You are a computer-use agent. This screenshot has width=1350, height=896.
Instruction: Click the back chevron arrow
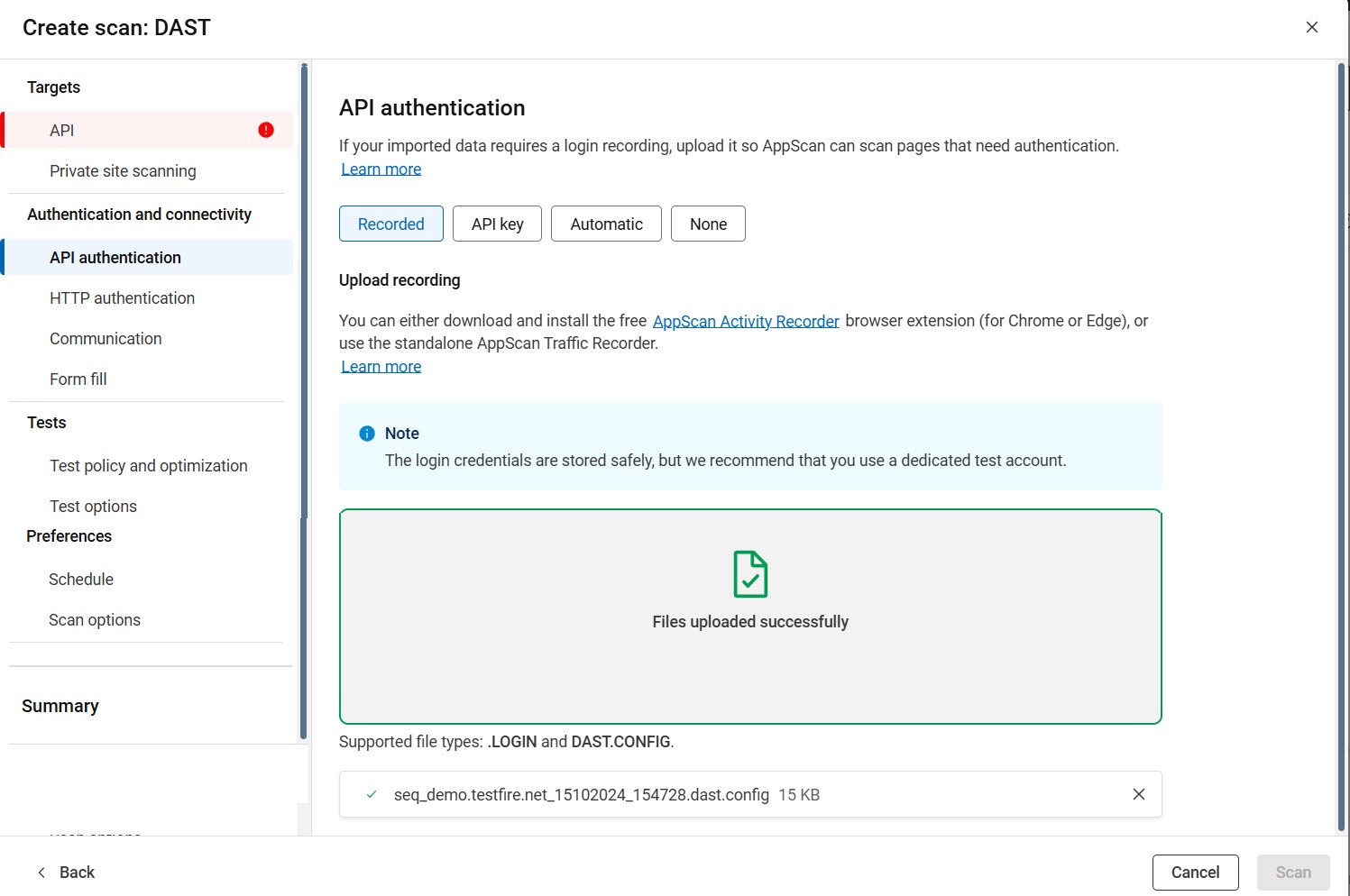click(x=41, y=872)
